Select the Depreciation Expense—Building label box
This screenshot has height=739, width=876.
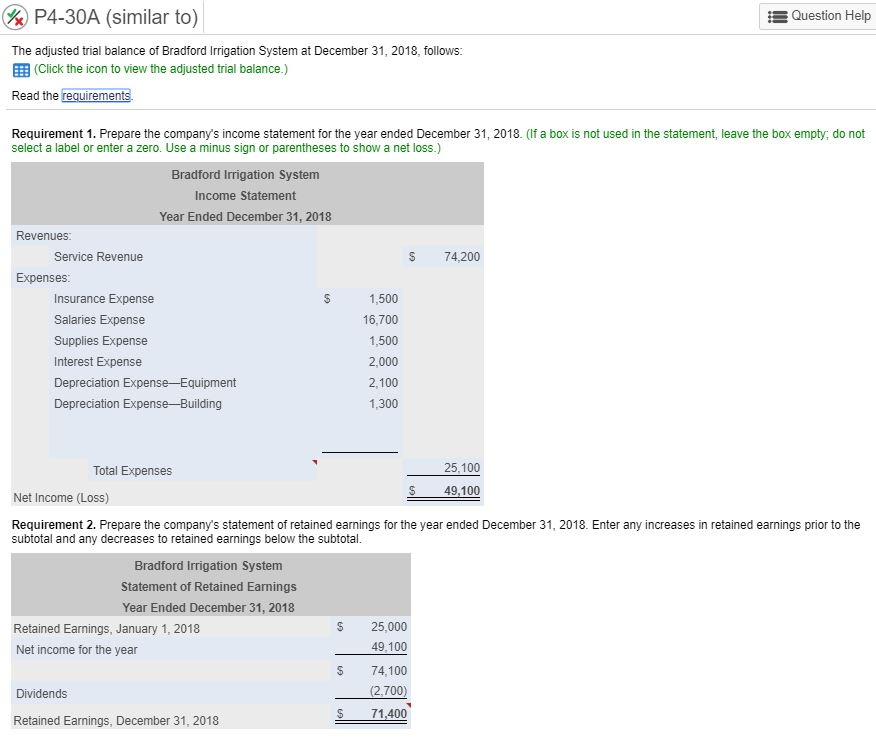click(x=182, y=403)
